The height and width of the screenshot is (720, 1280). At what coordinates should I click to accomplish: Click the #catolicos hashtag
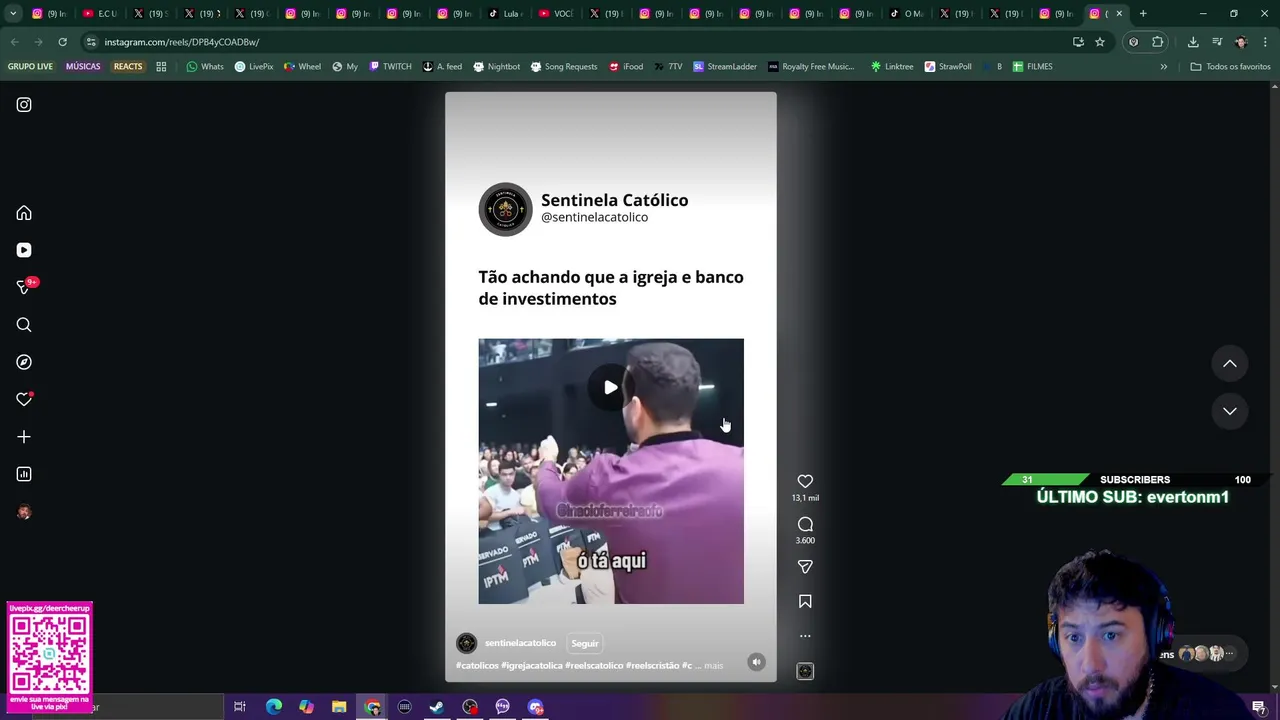click(477, 665)
